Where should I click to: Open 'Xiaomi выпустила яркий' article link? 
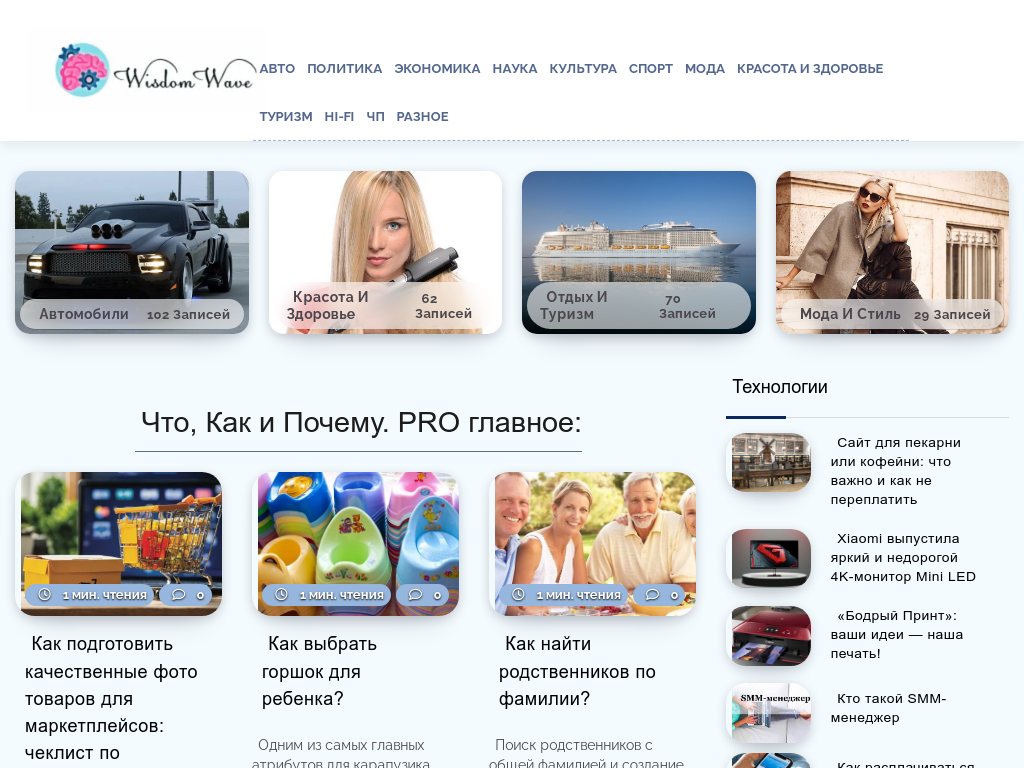(x=903, y=558)
